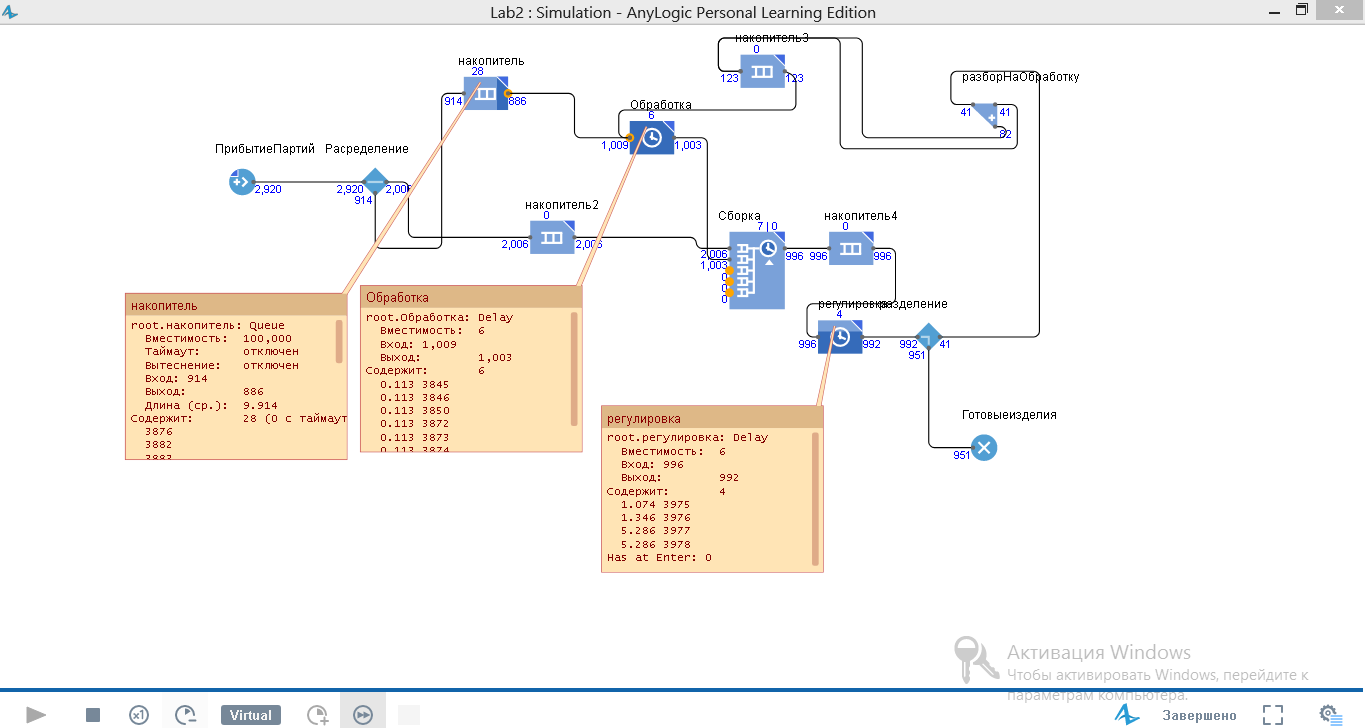Image resolution: width=1365 pixels, height=728 pixels.
Task: Click the накопитель3 queue block
Action: coord(762,72)
